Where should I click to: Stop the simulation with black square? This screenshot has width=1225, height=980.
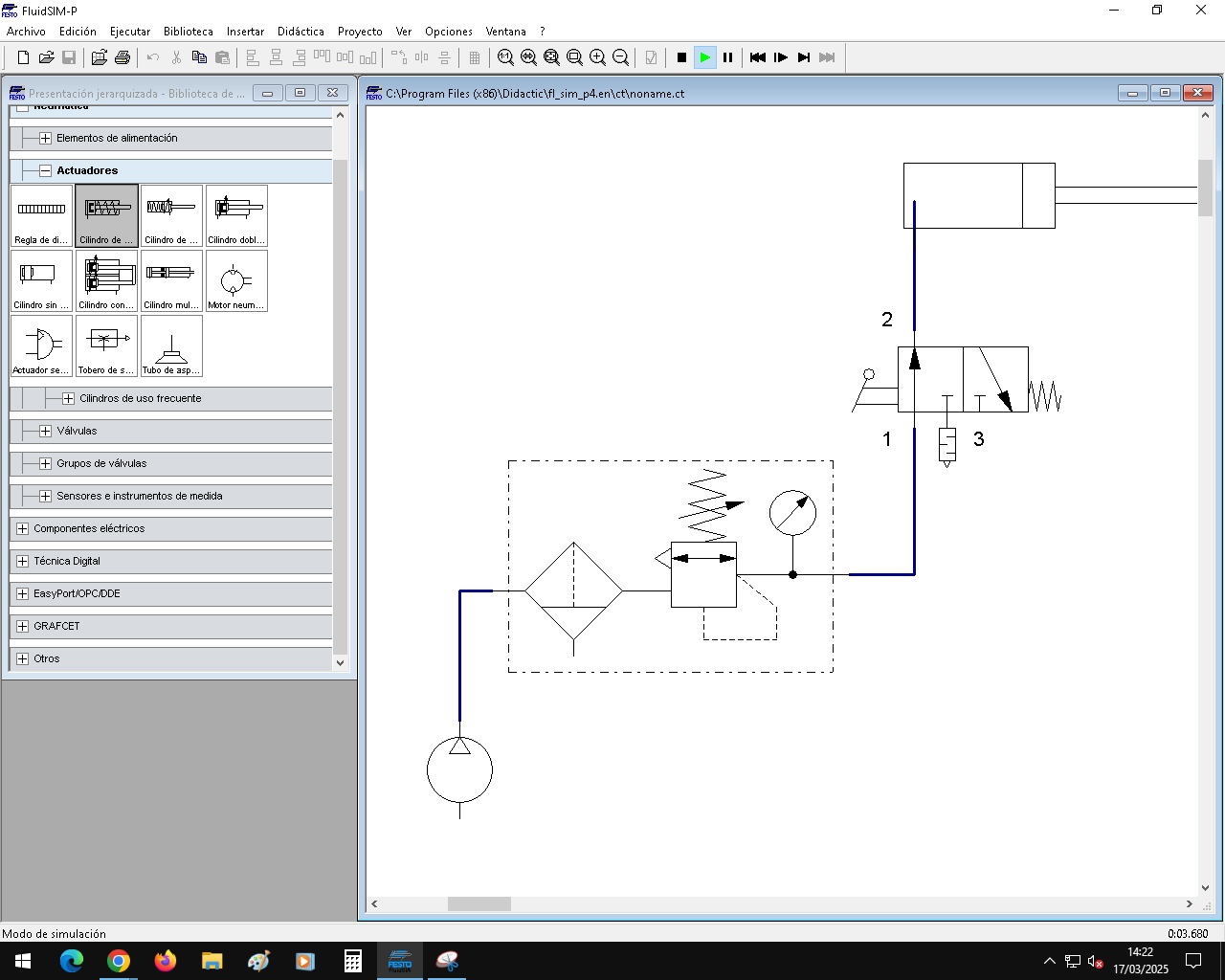click(681, 57)
